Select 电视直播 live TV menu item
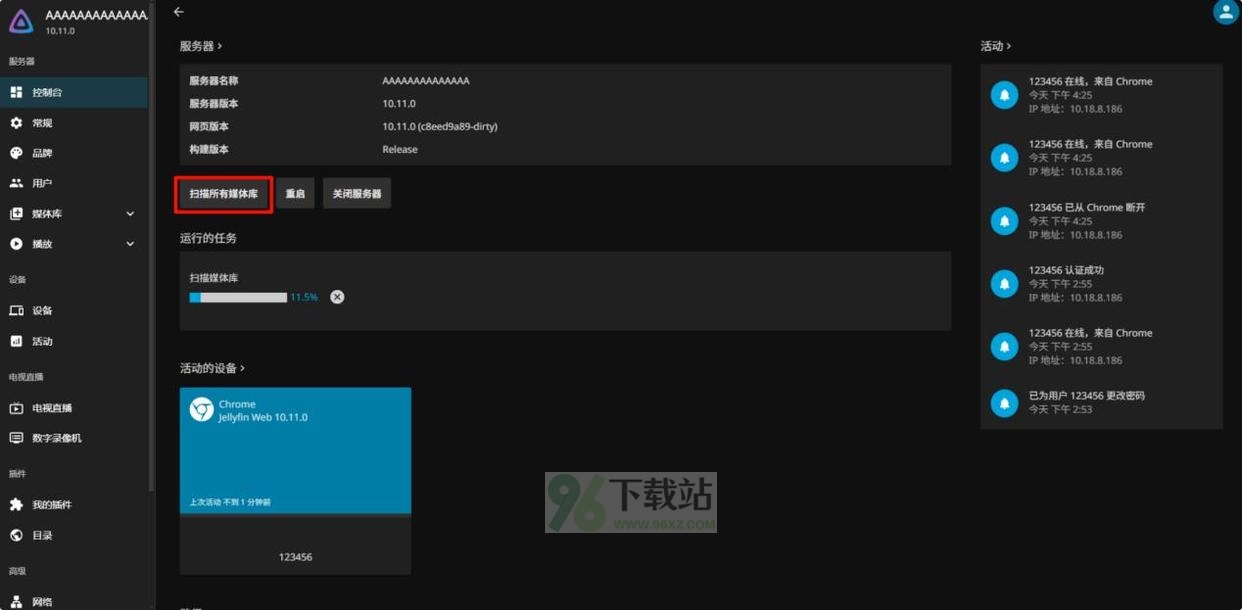The image size is (1242, 610). (52, 408)
